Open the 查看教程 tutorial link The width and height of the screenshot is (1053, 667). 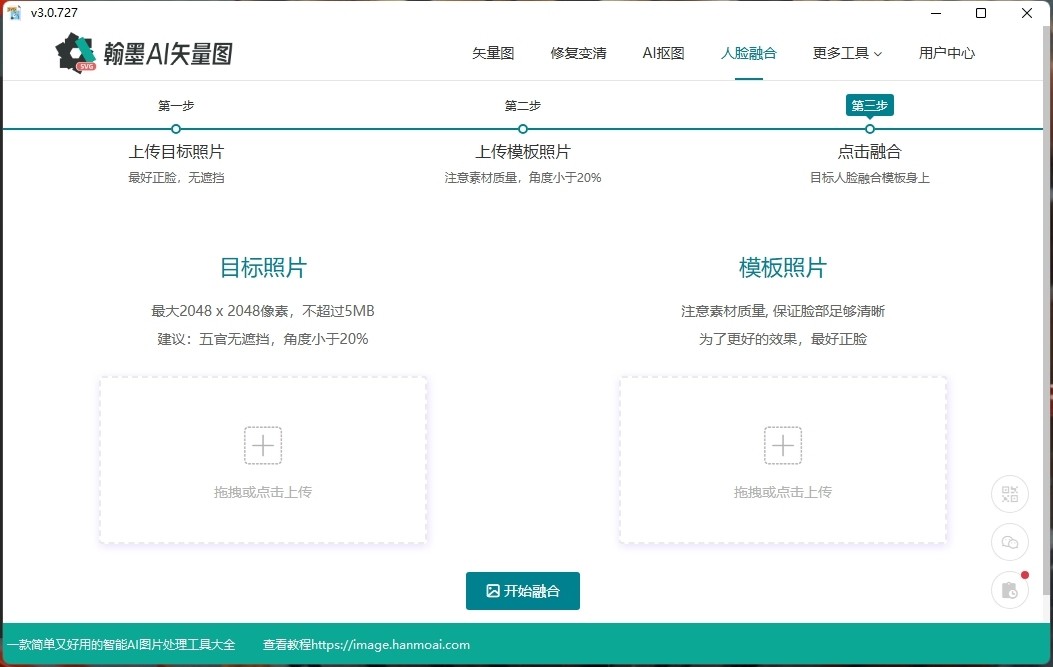(x=365, y=645)
